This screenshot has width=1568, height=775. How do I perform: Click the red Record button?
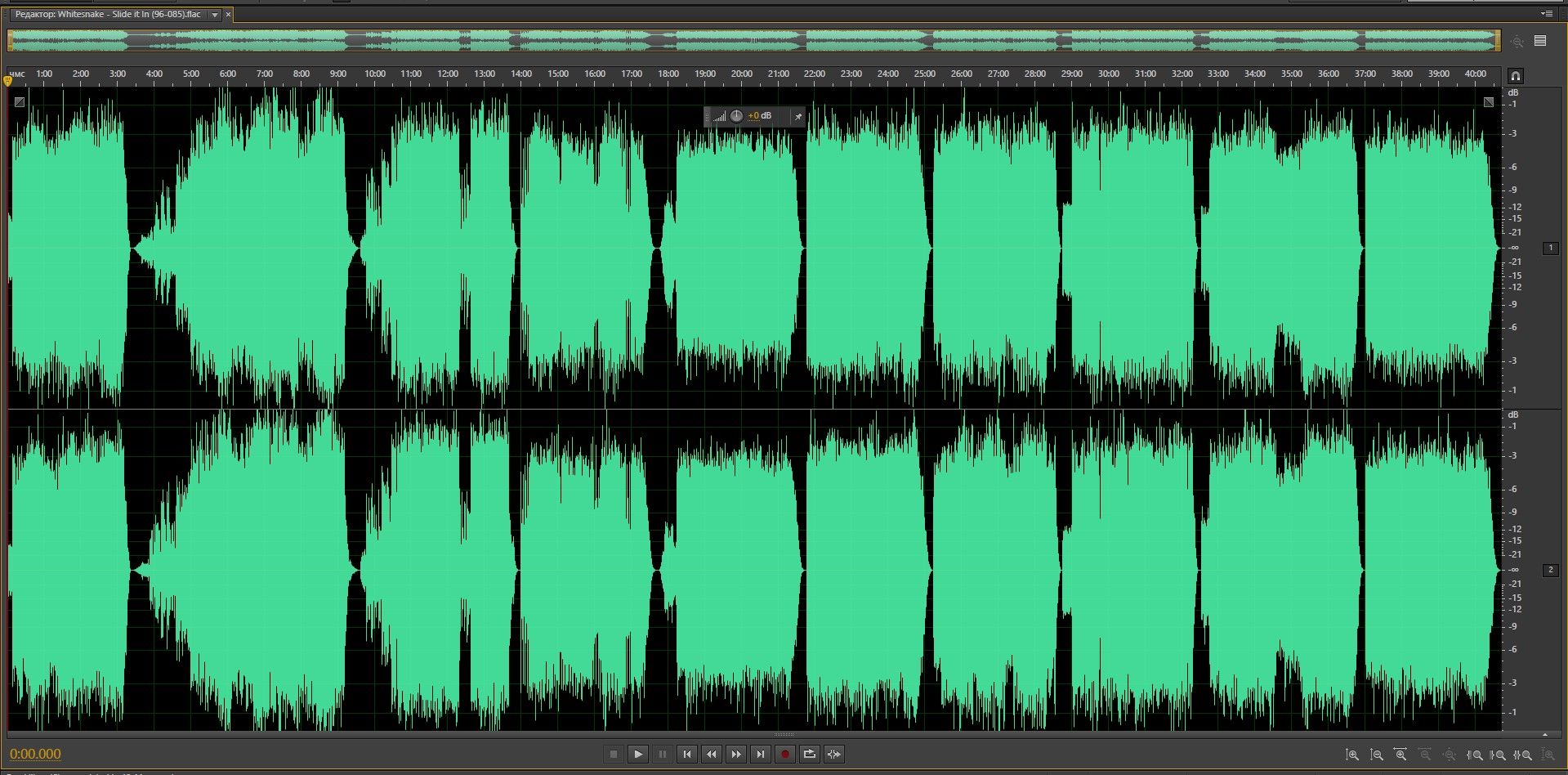(x=784, y=754)
